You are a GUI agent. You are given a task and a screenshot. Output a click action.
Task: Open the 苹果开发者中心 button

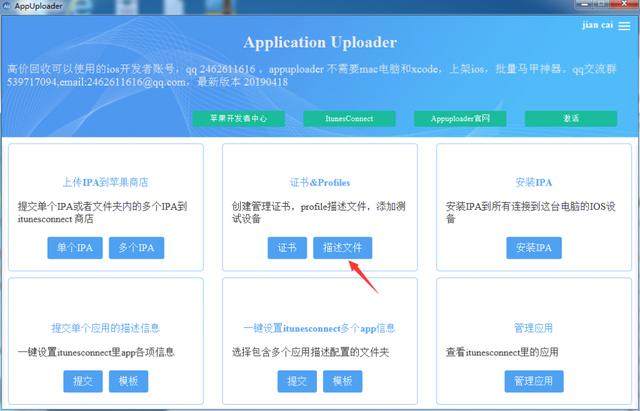tap(238, 118)
